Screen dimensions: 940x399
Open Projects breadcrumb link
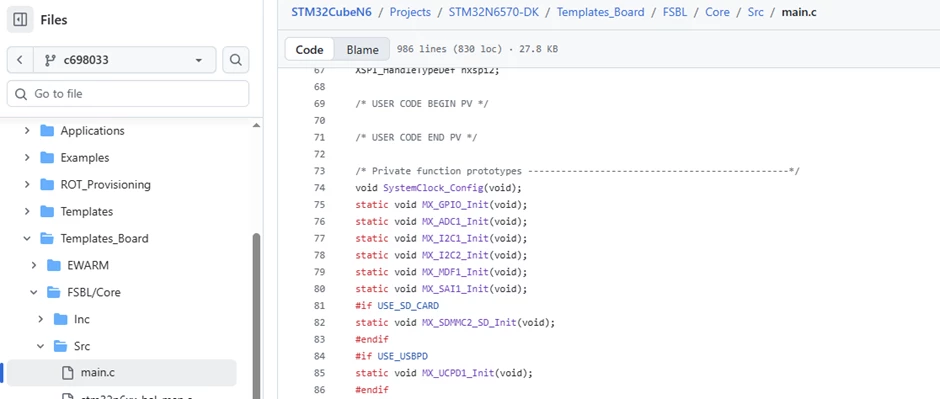click(410, 12)
